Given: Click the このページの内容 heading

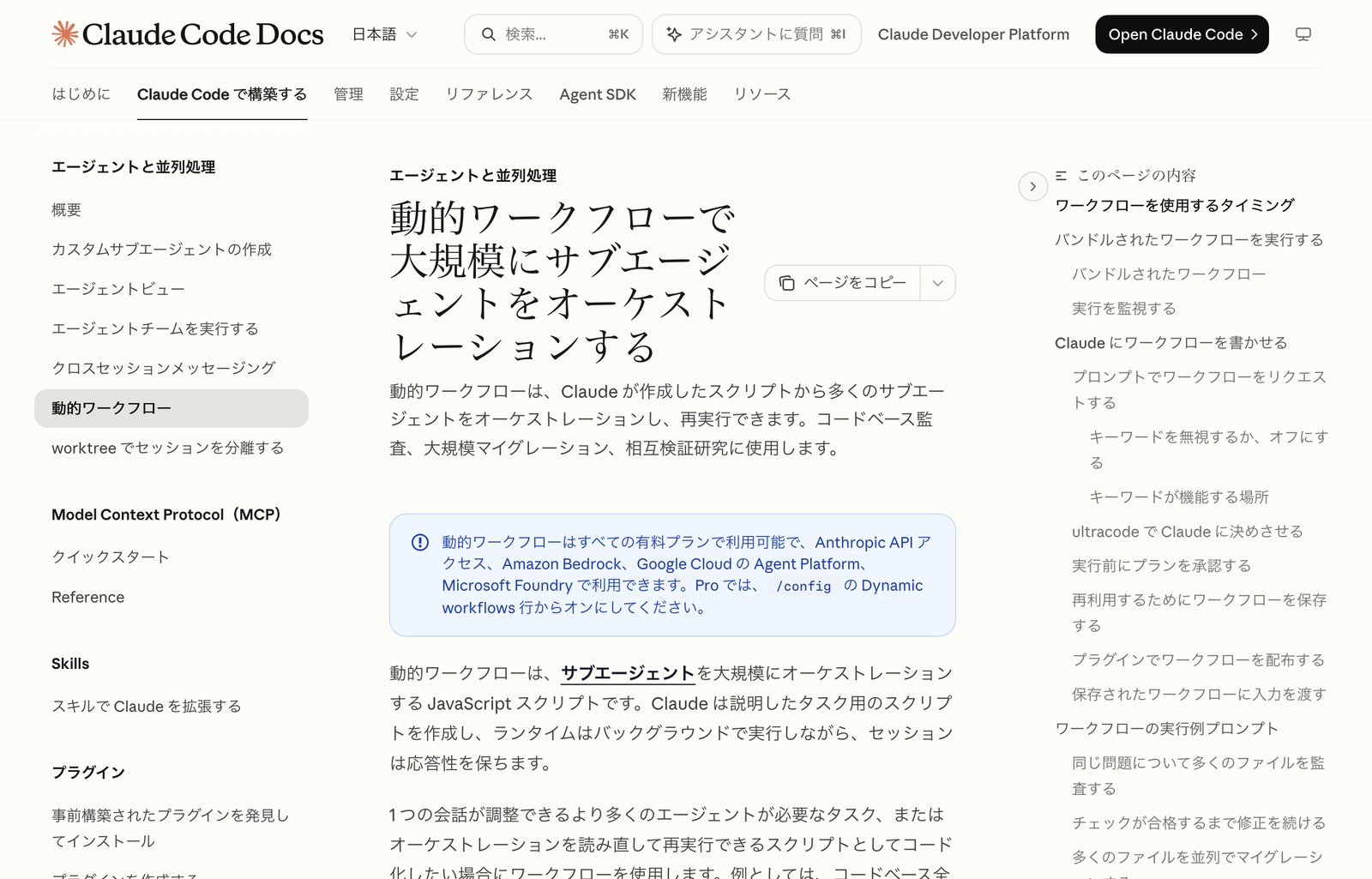Looking at the screenshot, I should point(1136,175).
